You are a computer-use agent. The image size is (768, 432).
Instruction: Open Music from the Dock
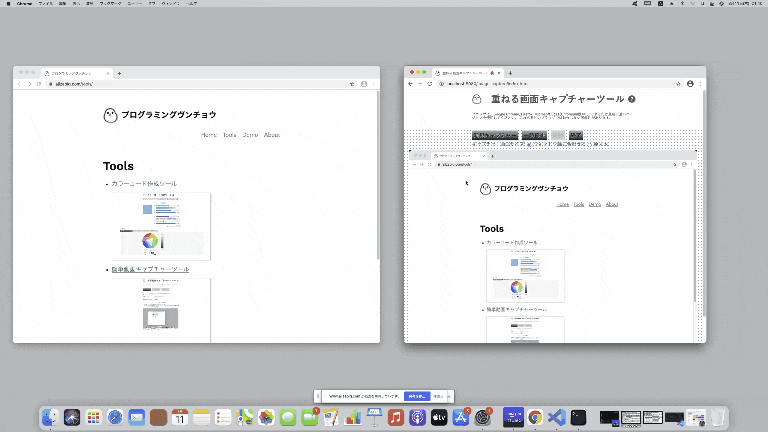tap(396, 417)
